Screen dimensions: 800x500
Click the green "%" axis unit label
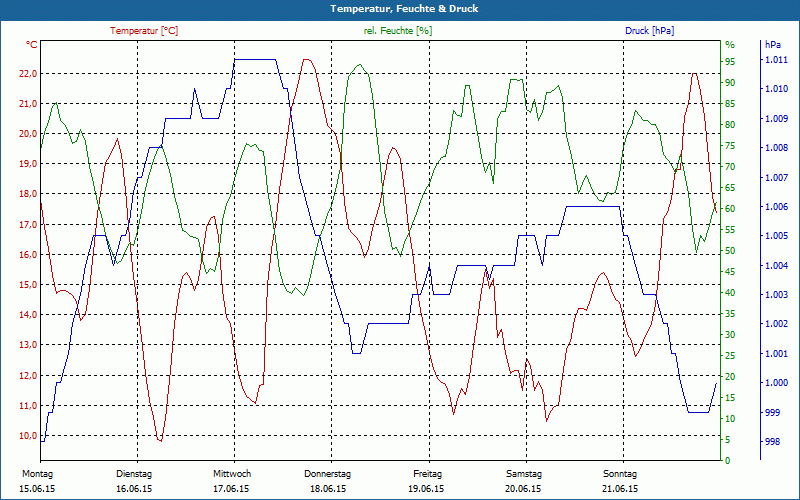pyautogui.click(x=730, y=44)
